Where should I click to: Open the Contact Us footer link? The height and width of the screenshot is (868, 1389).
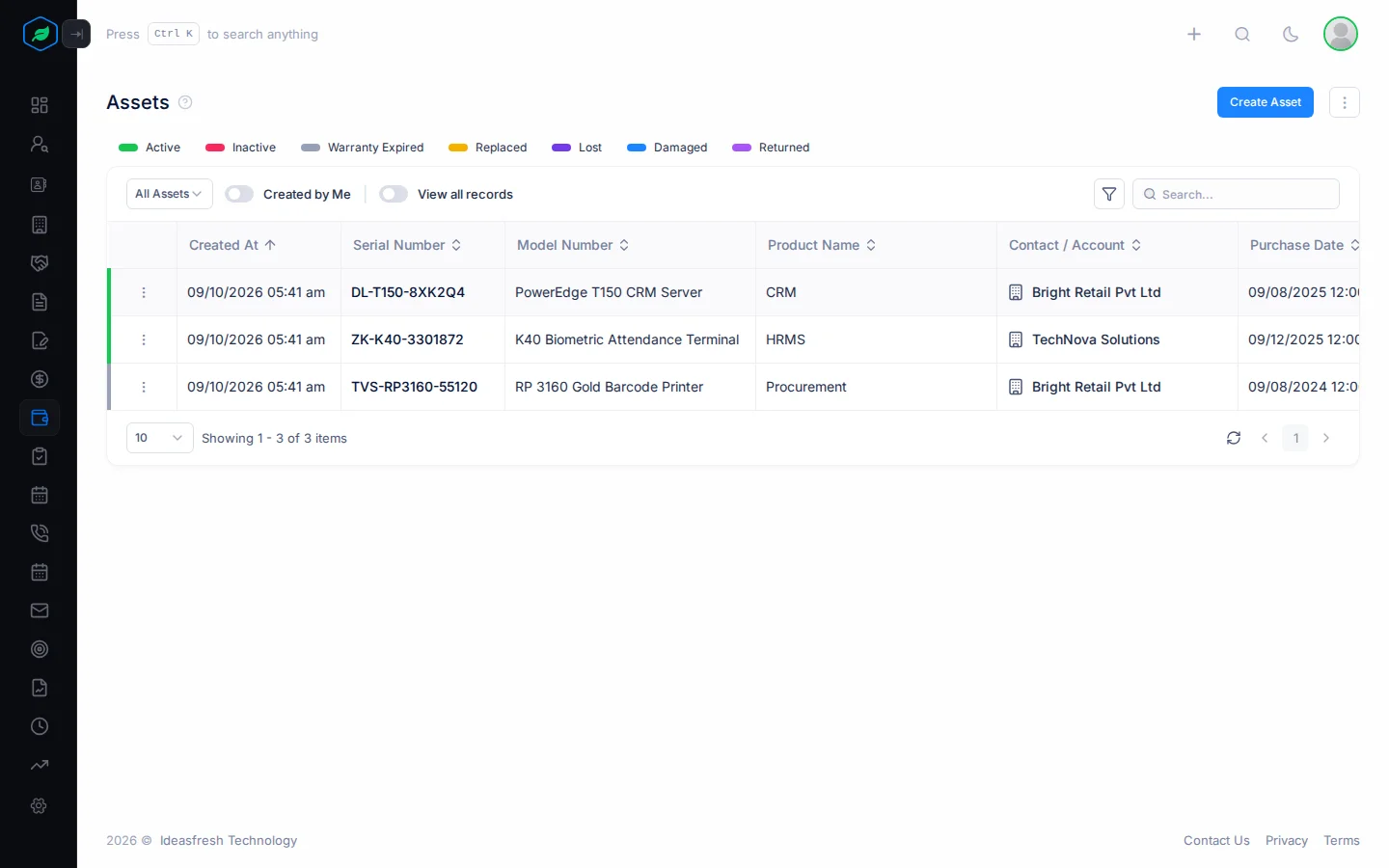pos(1216,840)
